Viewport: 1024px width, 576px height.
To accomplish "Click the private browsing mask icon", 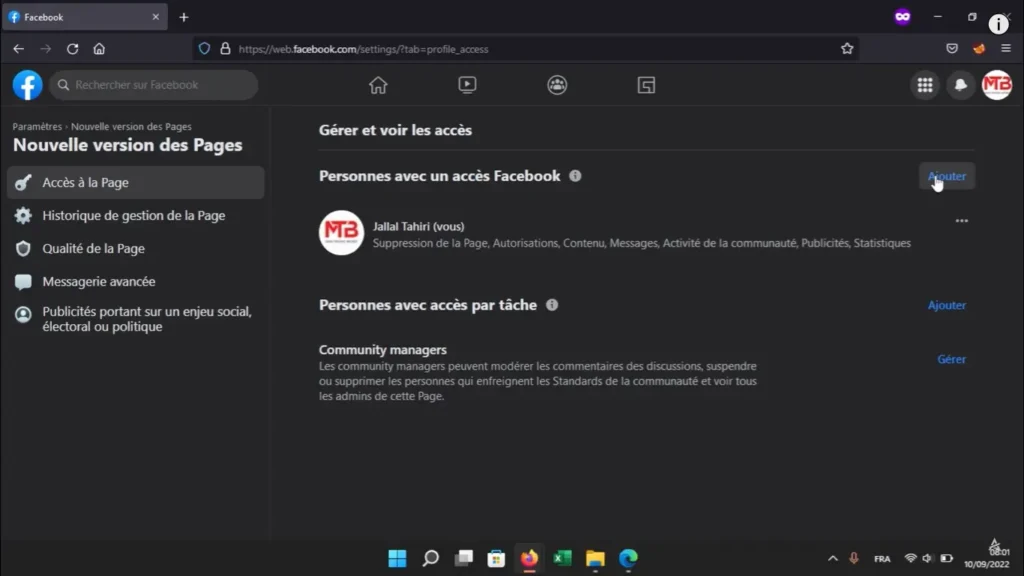I will point(903,17).
